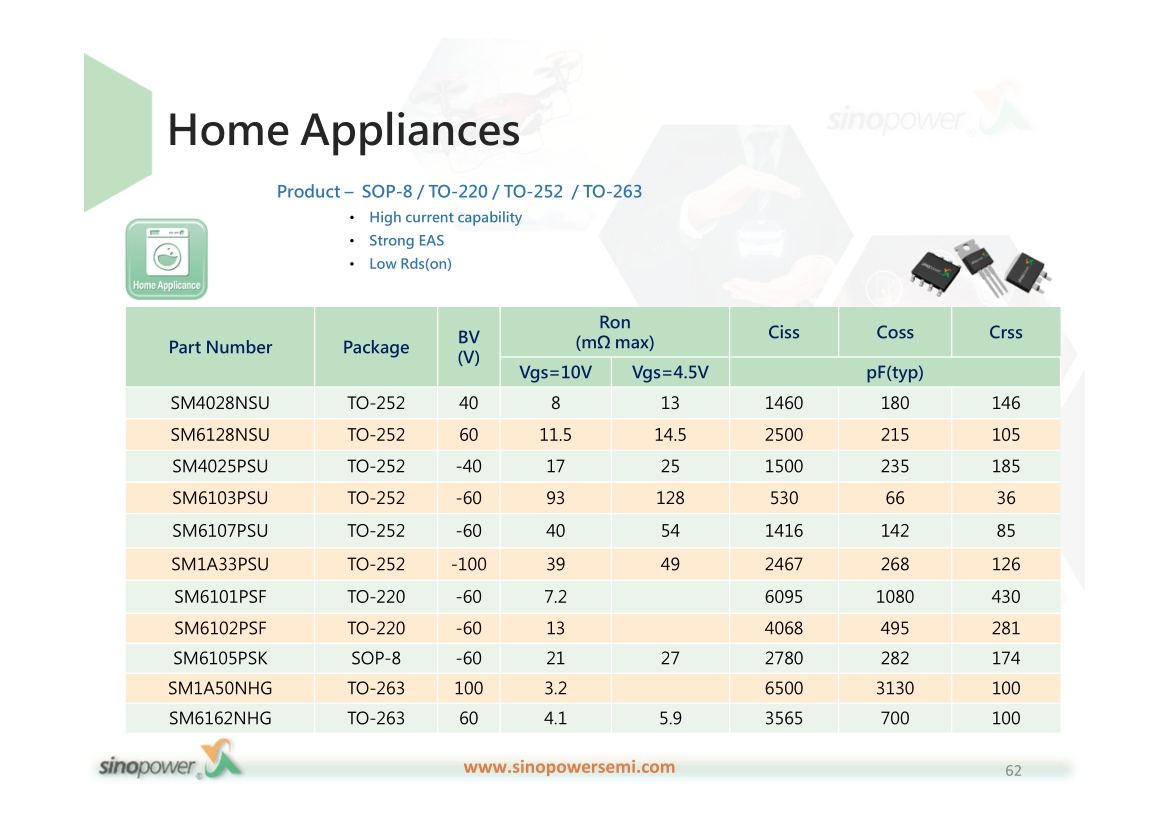Click the "128" Ron value
The image size is (1170, 827).
670,498
